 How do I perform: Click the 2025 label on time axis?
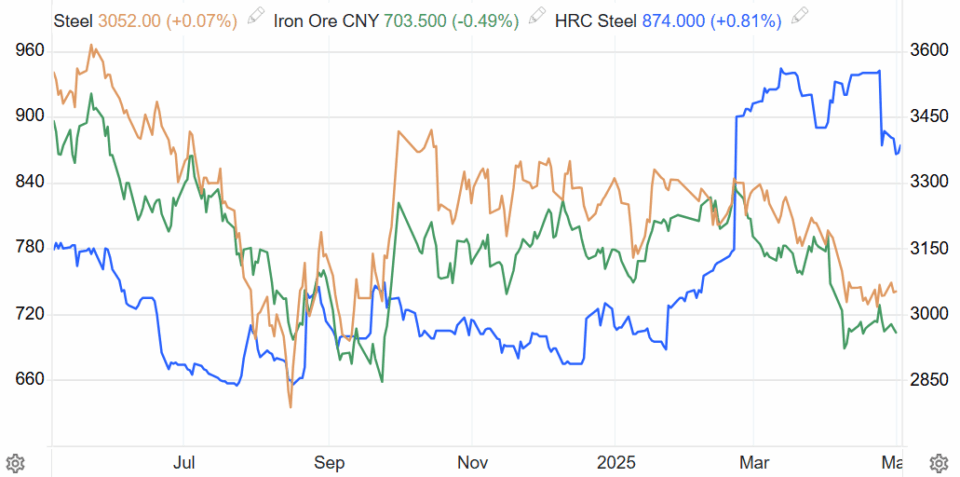pyautogui.click(x=614, y=461)
